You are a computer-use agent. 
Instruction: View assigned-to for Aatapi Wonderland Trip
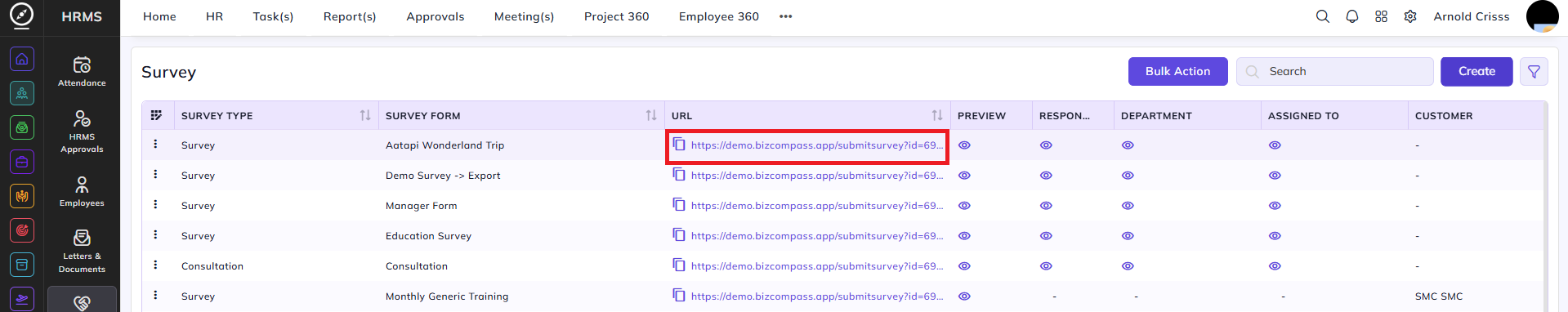1275,145
